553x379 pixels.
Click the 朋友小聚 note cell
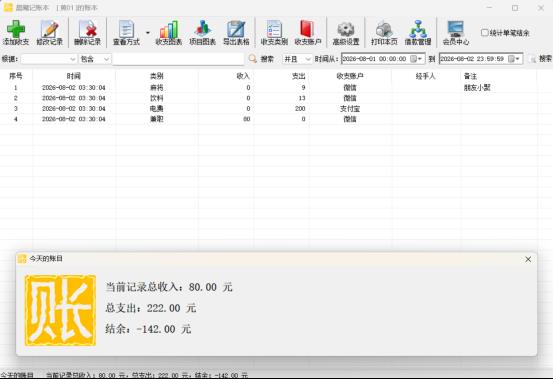click(x=477, y=87)
